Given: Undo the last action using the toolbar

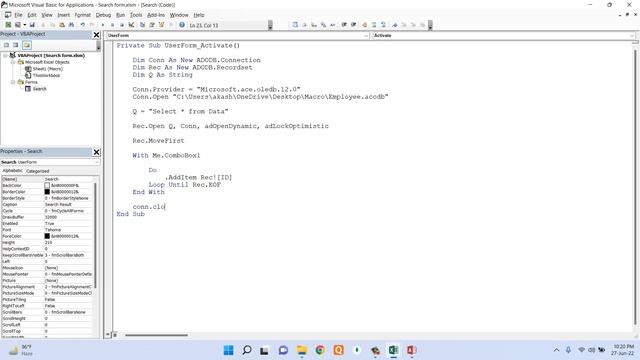Looking at the screenshot, I should pos(82,25).
